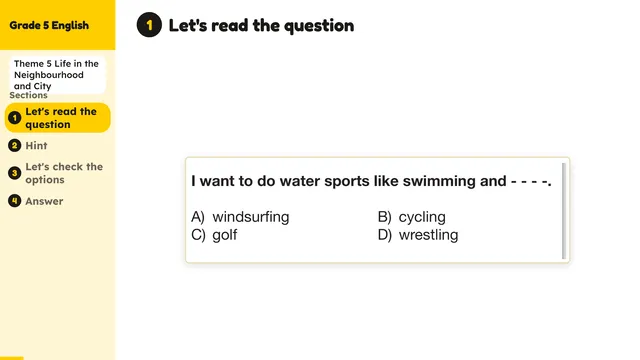Click the Let's read the question heading

pyautogui.click(x=261, y=25)
